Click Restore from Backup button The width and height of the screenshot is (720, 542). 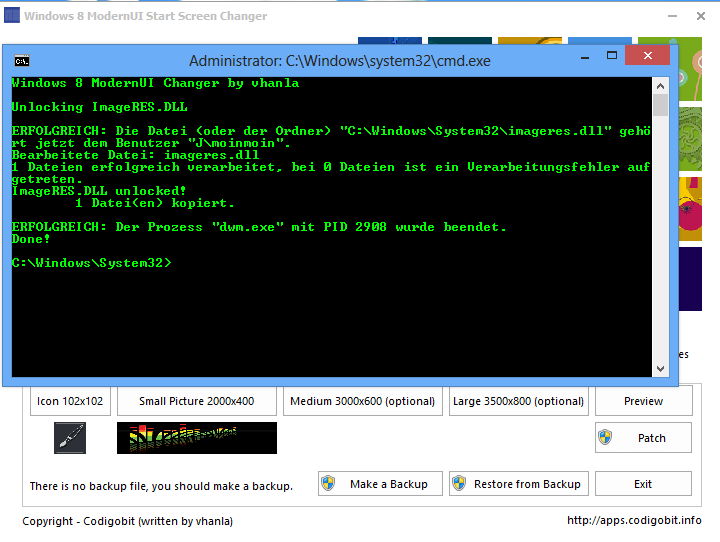tap(518, 484)
